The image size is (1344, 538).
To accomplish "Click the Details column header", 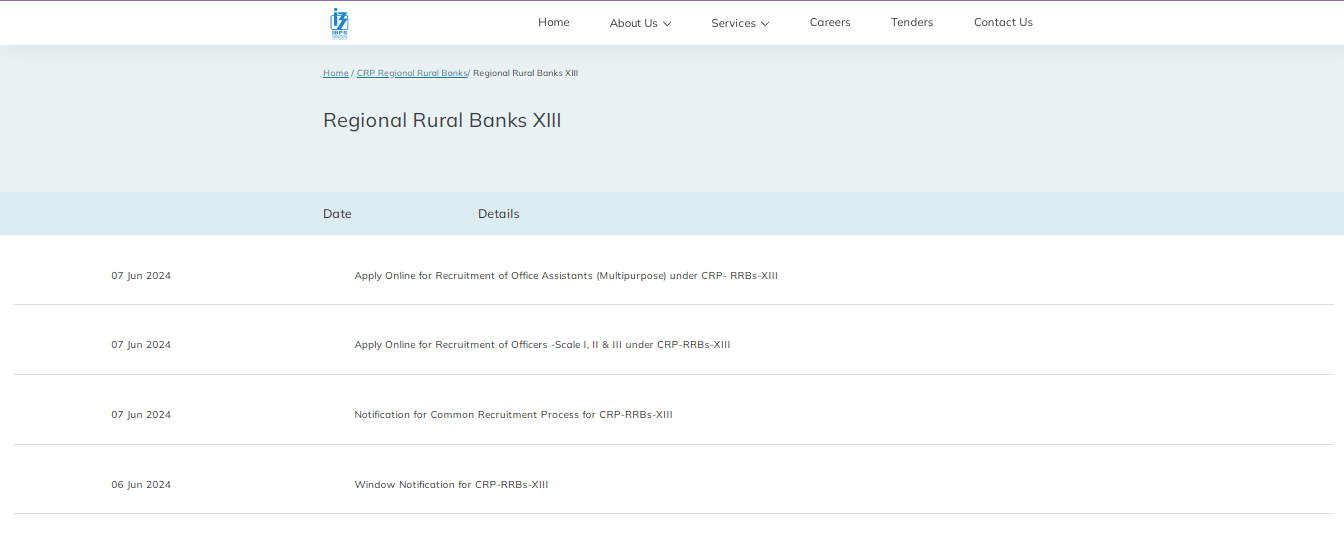I will click(498, 214).
